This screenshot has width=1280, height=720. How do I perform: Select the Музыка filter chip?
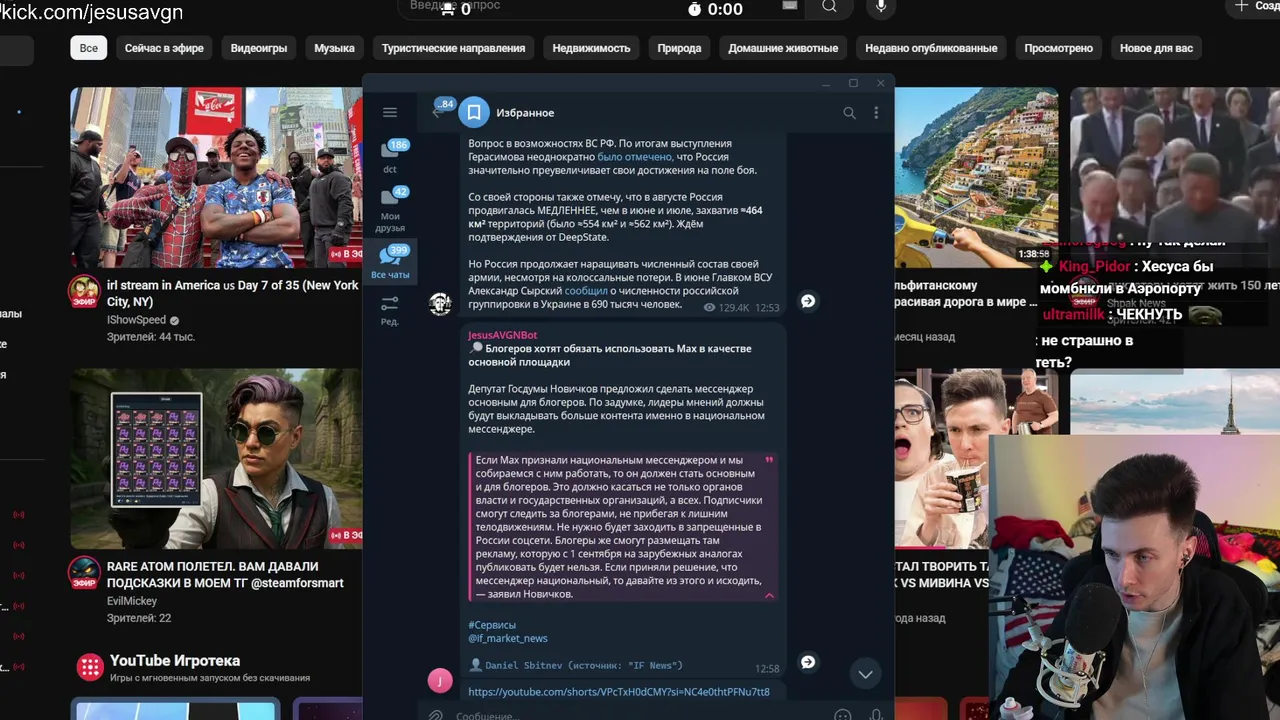(x=334, y=48)
